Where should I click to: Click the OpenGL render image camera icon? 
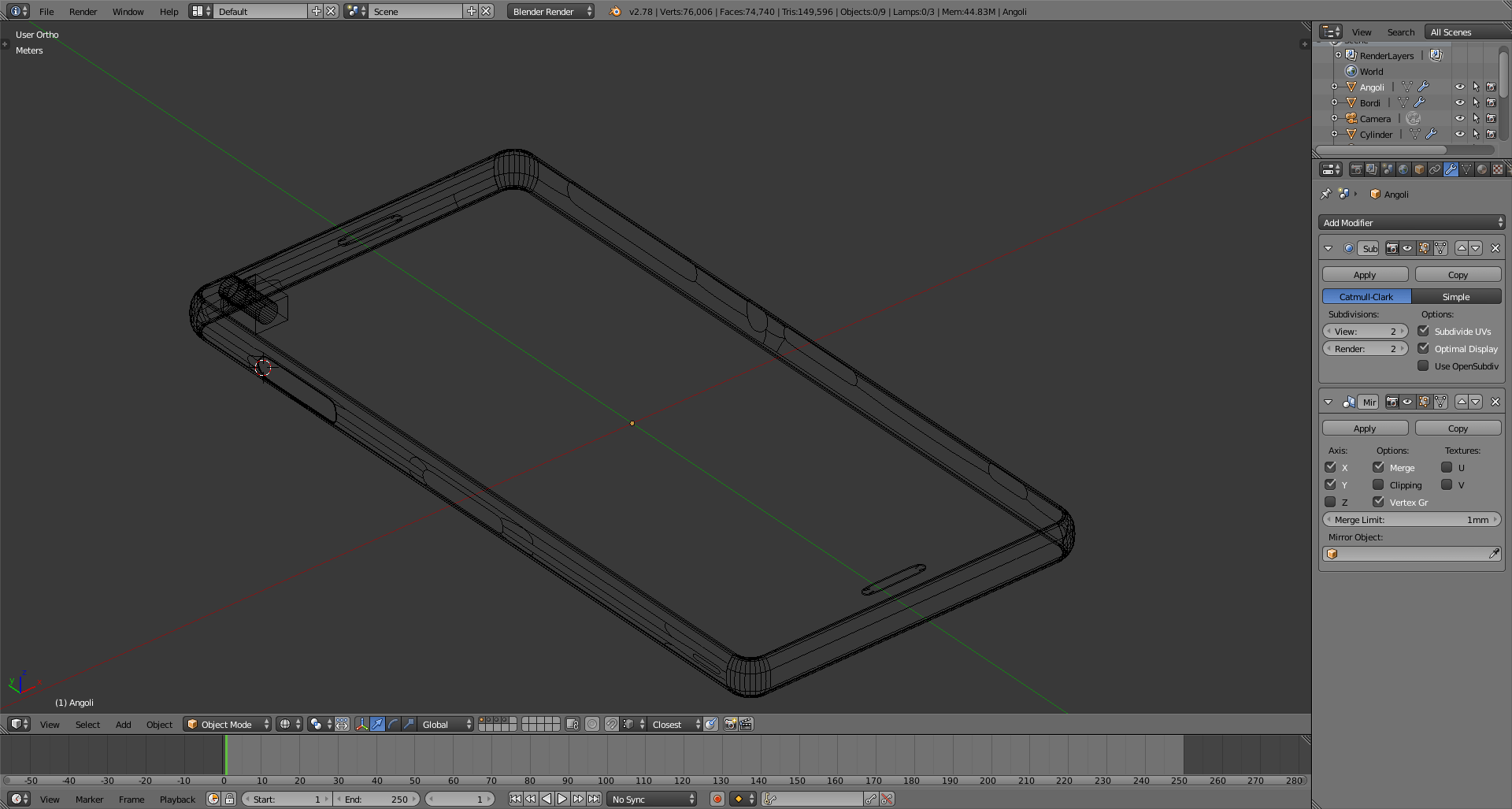click(730, 724)
